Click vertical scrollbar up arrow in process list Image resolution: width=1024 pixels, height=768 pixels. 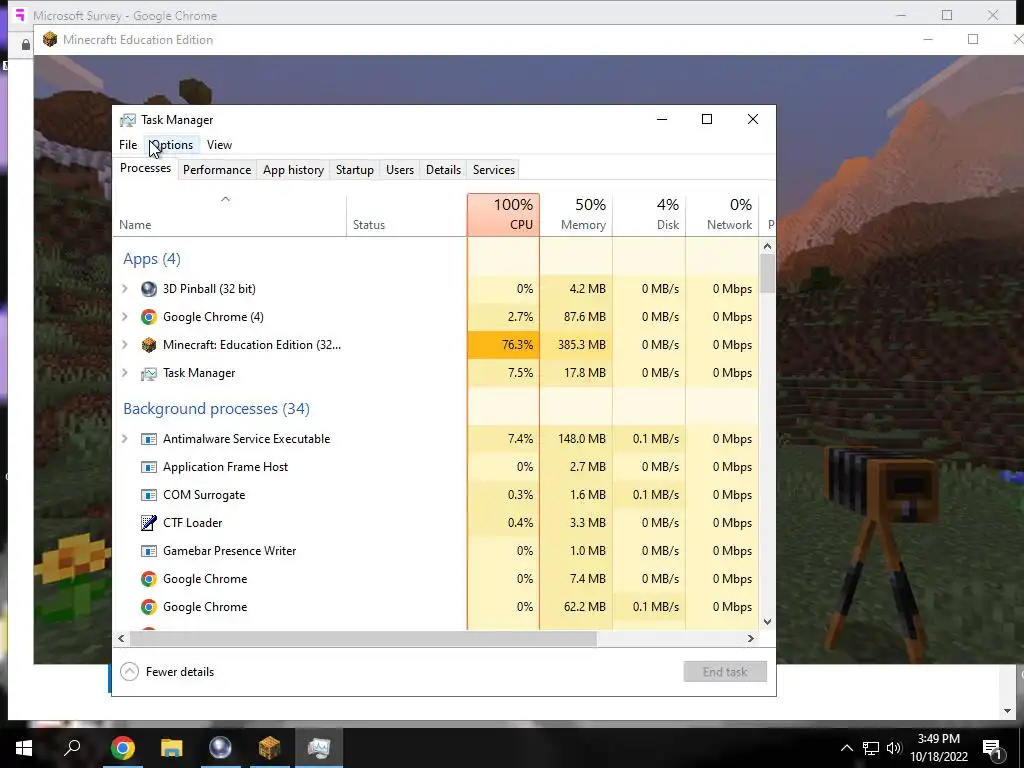[x=767, y=246]
